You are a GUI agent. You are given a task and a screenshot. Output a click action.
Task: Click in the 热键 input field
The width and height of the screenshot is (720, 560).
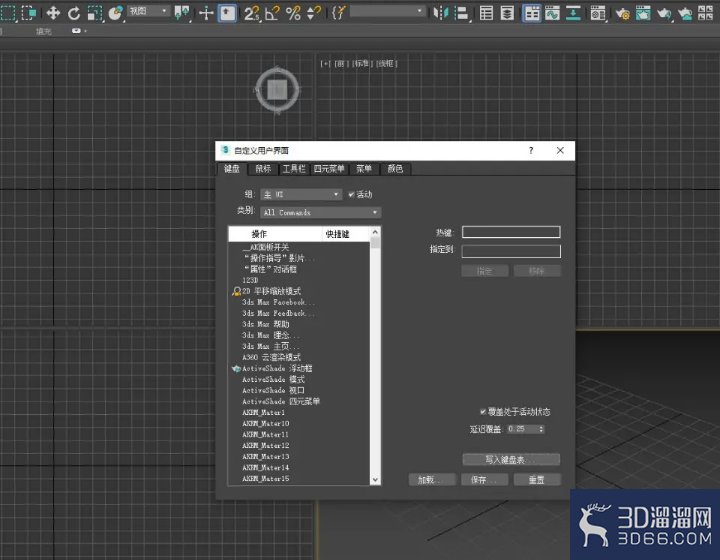pyautogui.click(x=511, y=232)
